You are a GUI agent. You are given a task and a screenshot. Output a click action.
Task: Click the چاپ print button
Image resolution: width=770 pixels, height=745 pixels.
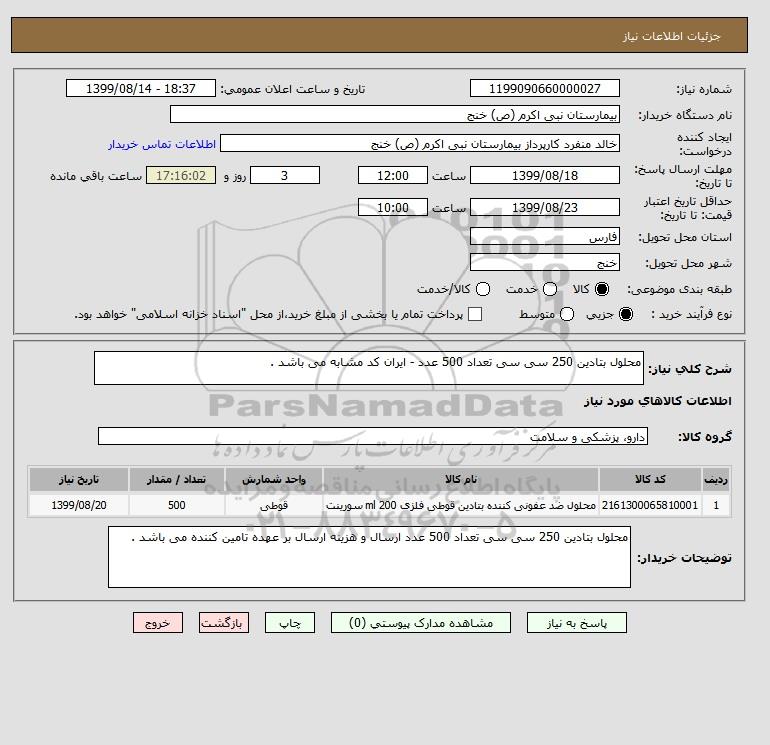(290, 623)
